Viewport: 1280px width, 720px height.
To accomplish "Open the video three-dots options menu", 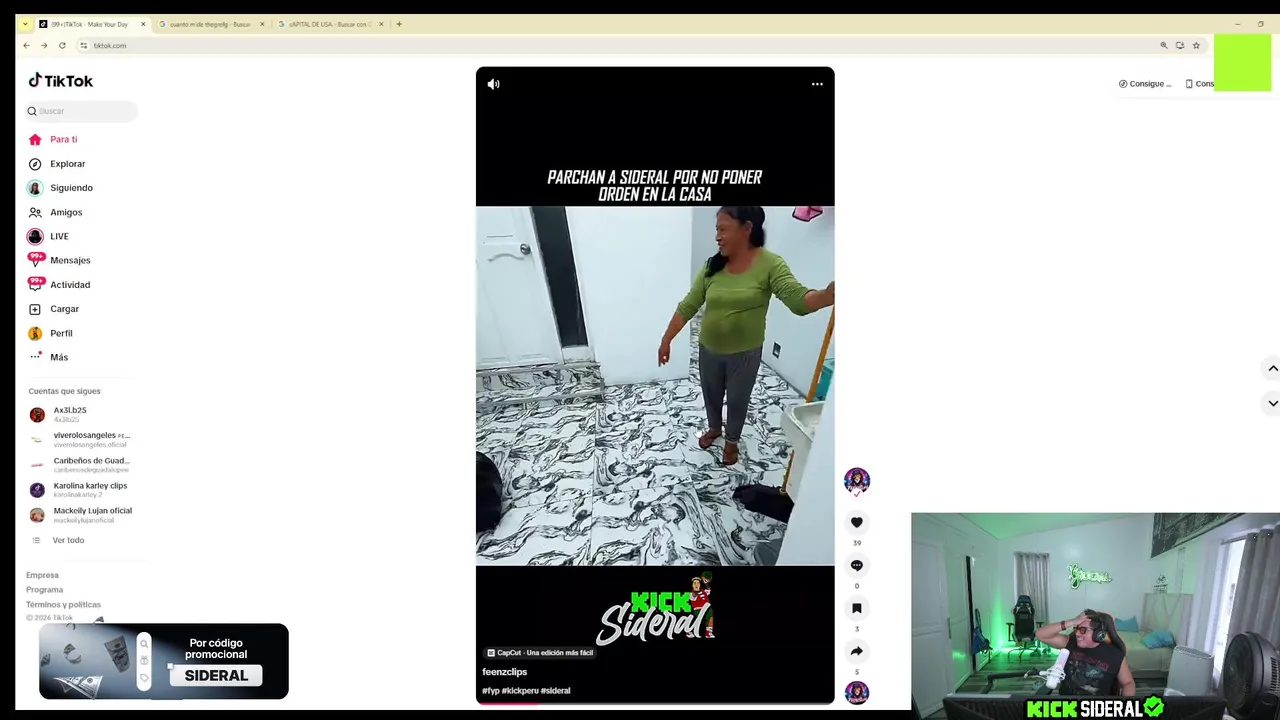I will coord(817,84).
